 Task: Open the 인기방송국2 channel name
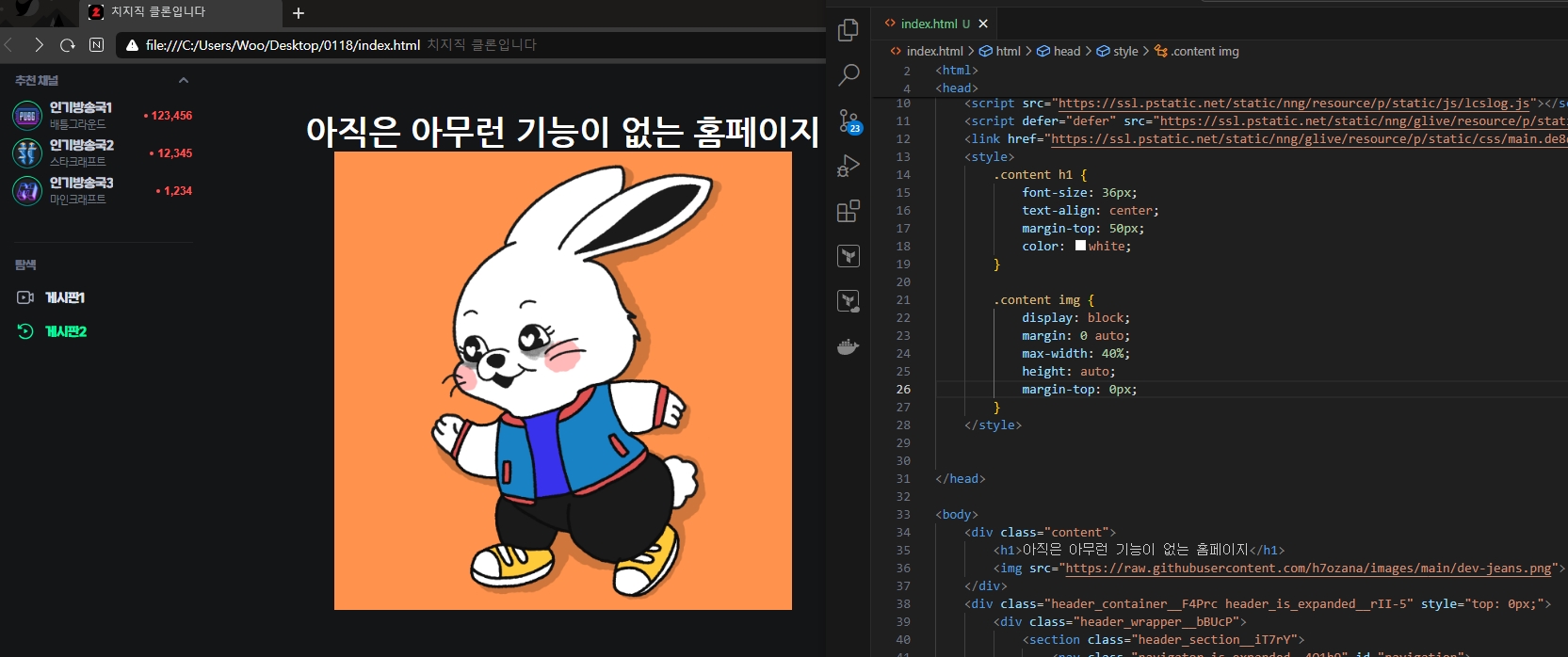pyautogui.click(x=82, y=145)
